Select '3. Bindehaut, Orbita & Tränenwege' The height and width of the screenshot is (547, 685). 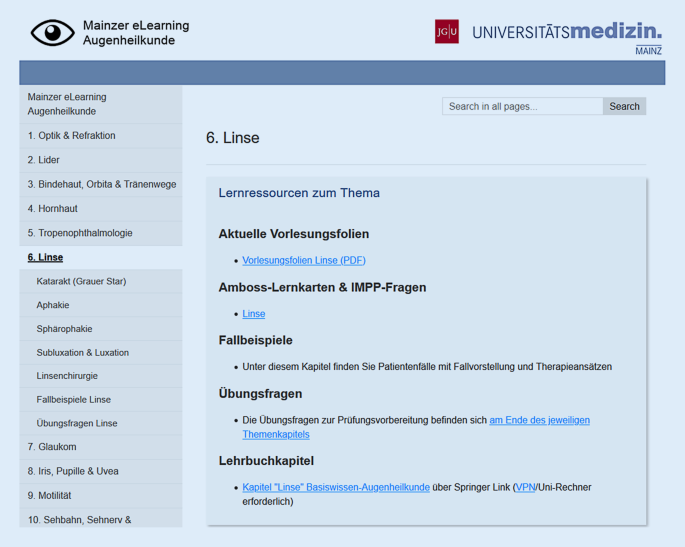coord(101,184)
